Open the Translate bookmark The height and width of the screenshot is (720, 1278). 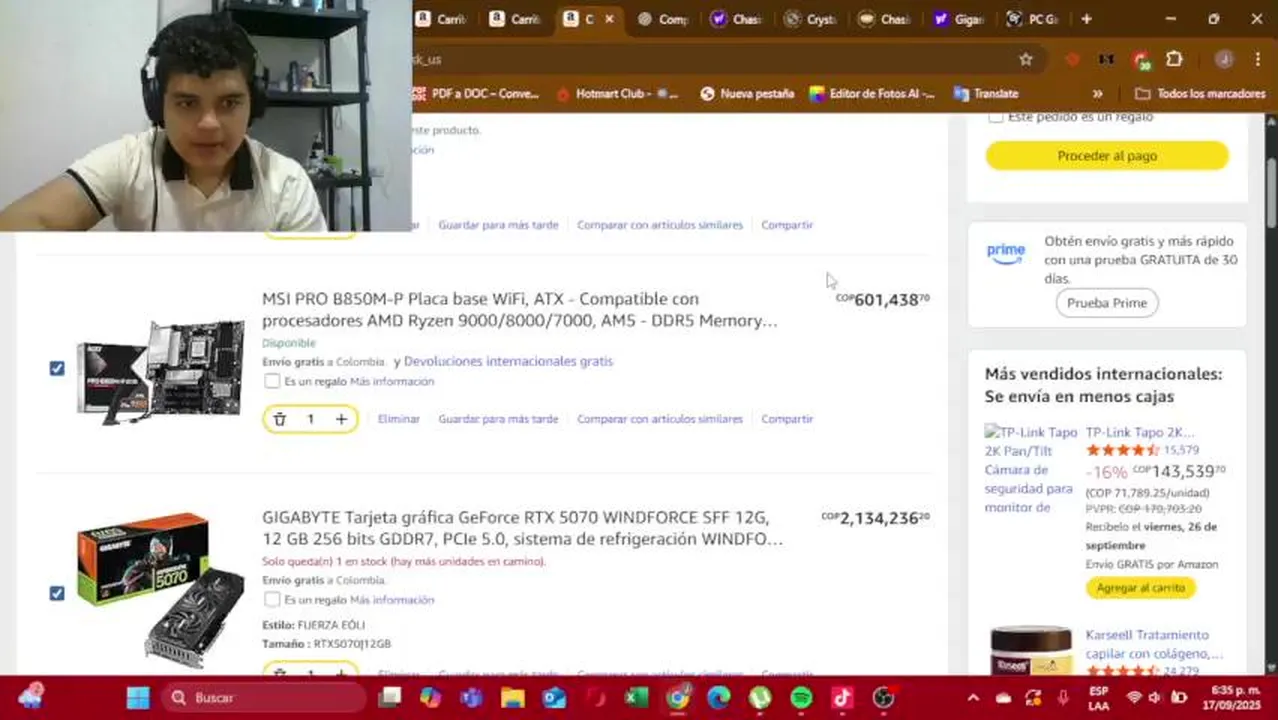986,93
